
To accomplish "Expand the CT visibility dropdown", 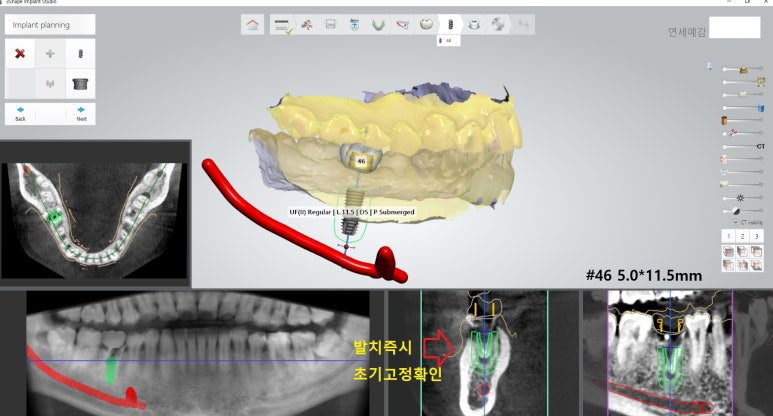I will [x=749, y=223].
